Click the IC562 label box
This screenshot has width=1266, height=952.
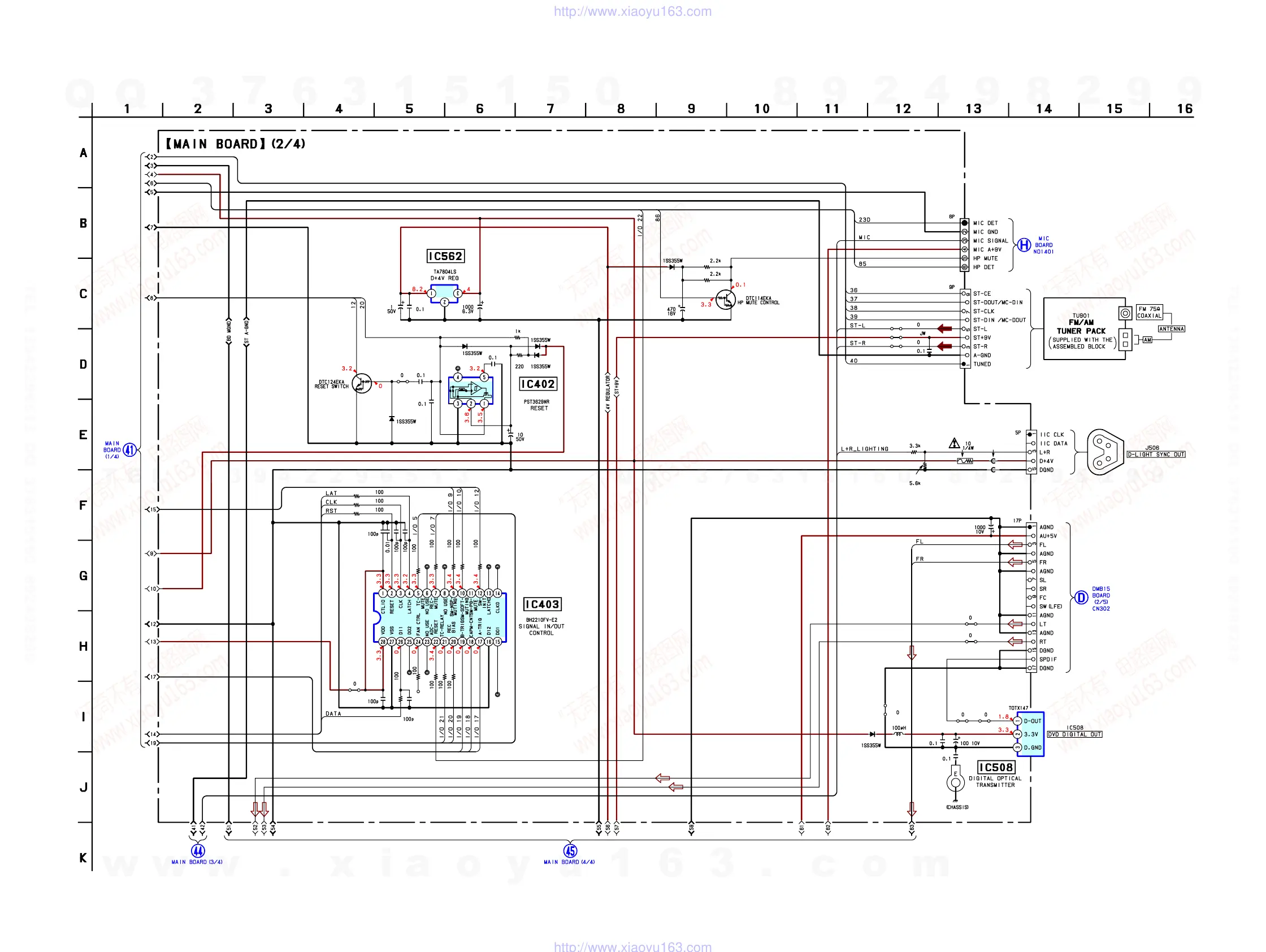click(445, 257)
